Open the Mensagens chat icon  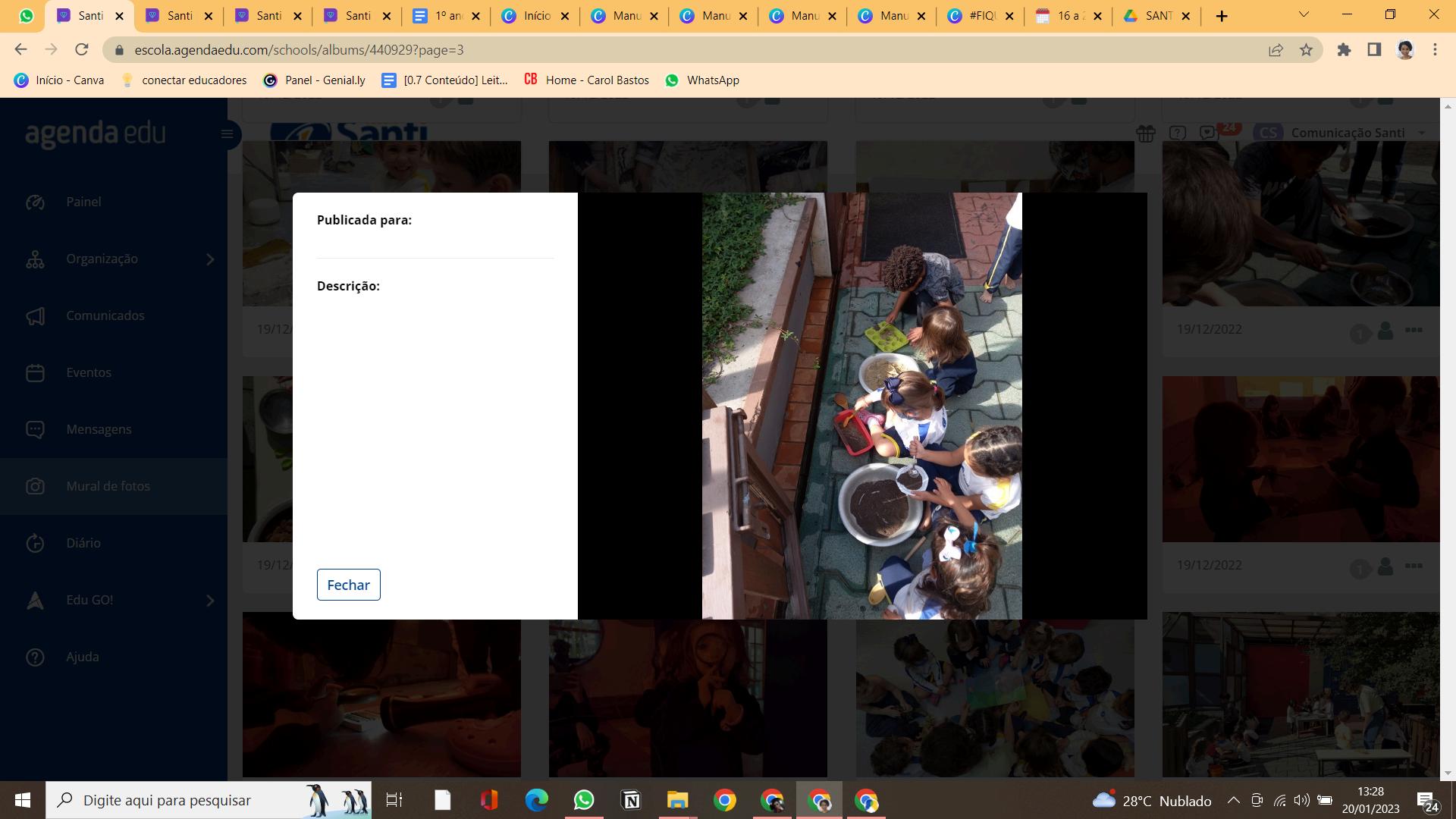point(35,429)
